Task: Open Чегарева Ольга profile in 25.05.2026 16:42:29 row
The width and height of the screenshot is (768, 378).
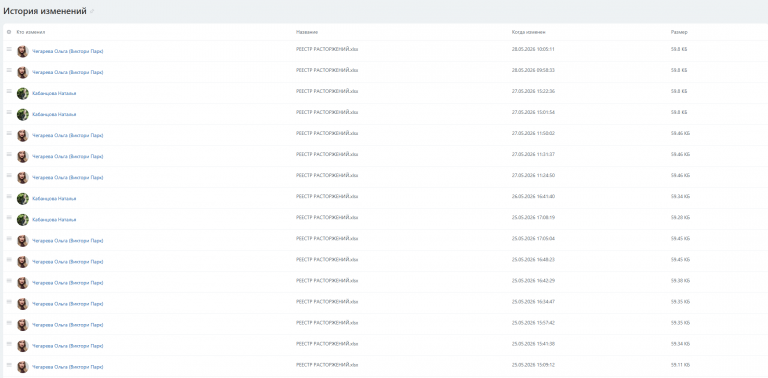Action: pos(68,283)
